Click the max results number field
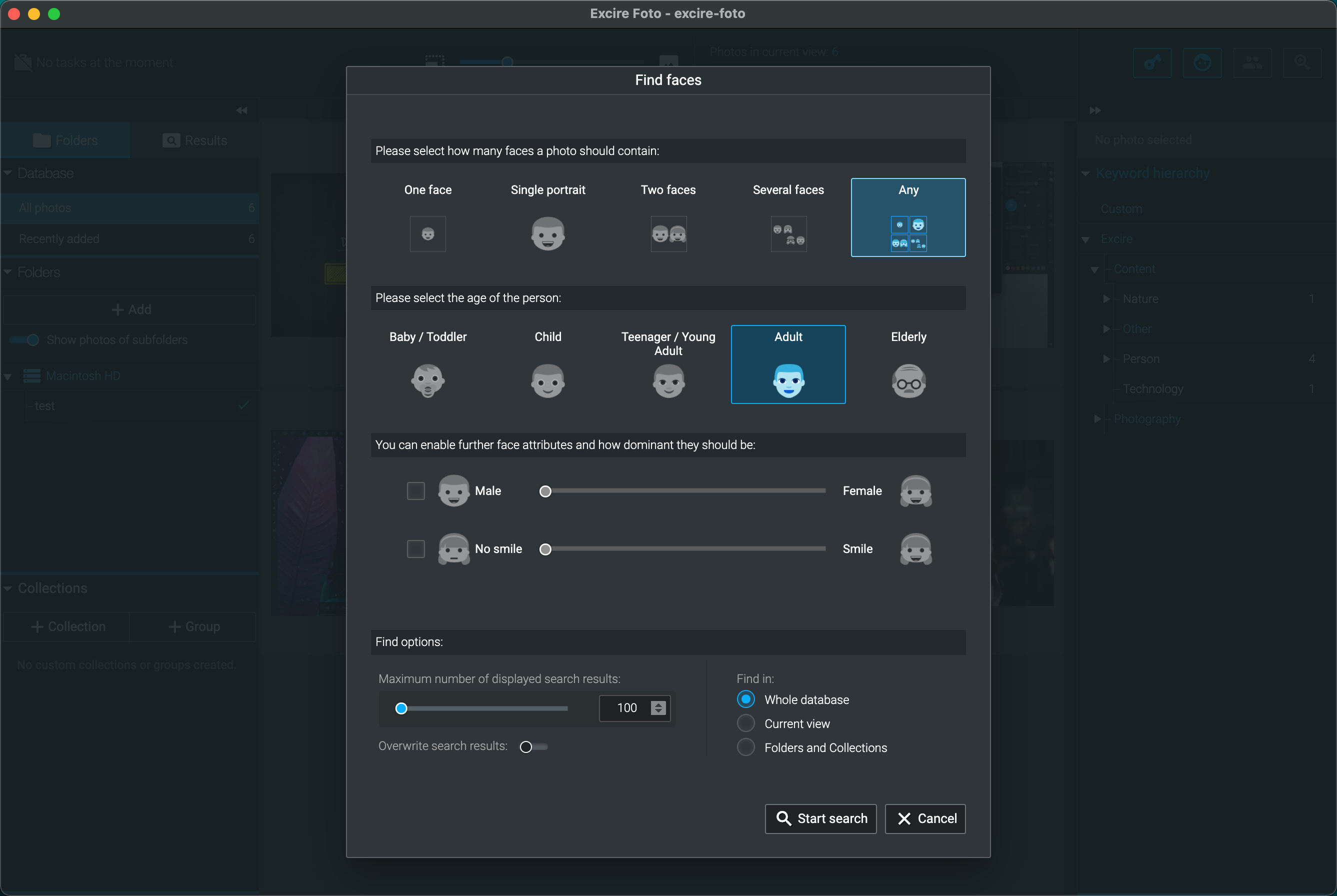This screenshot has width=1337, height=896. (626, 708)
